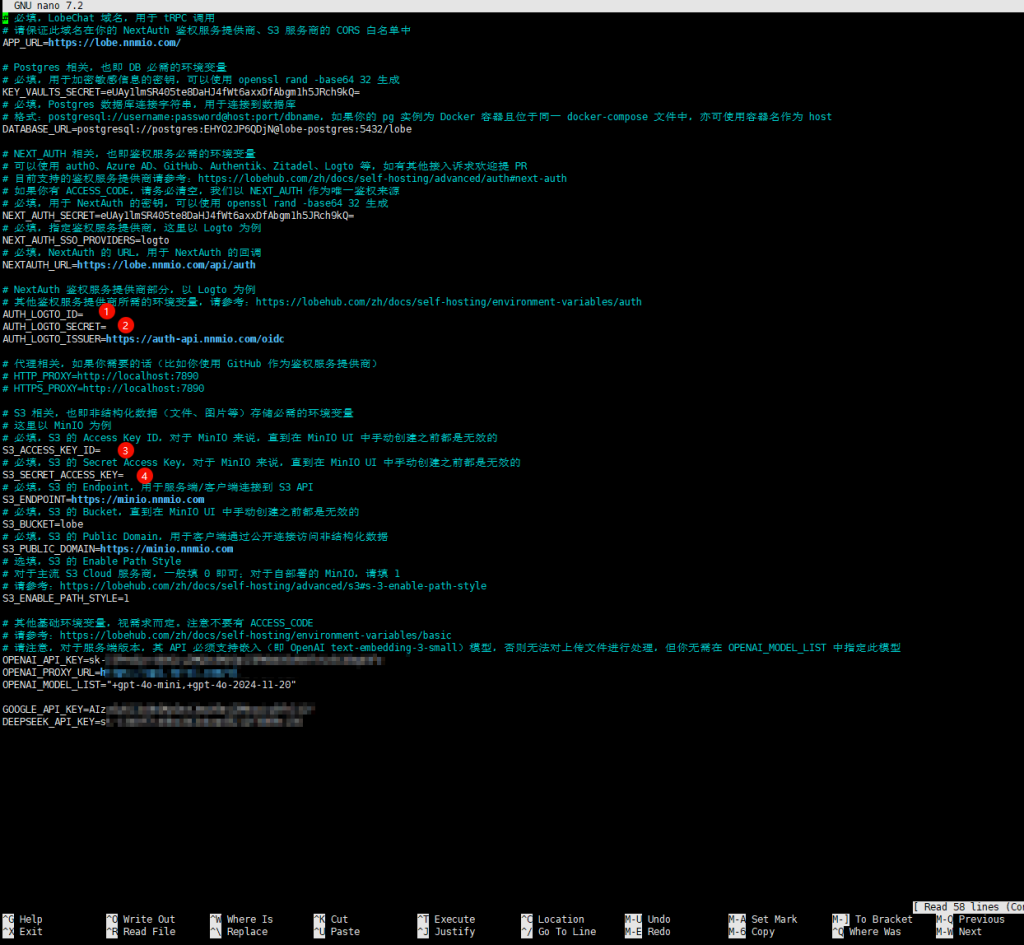Choose the Go To Line shortcut
The image size is (1024, 945).
566,932
